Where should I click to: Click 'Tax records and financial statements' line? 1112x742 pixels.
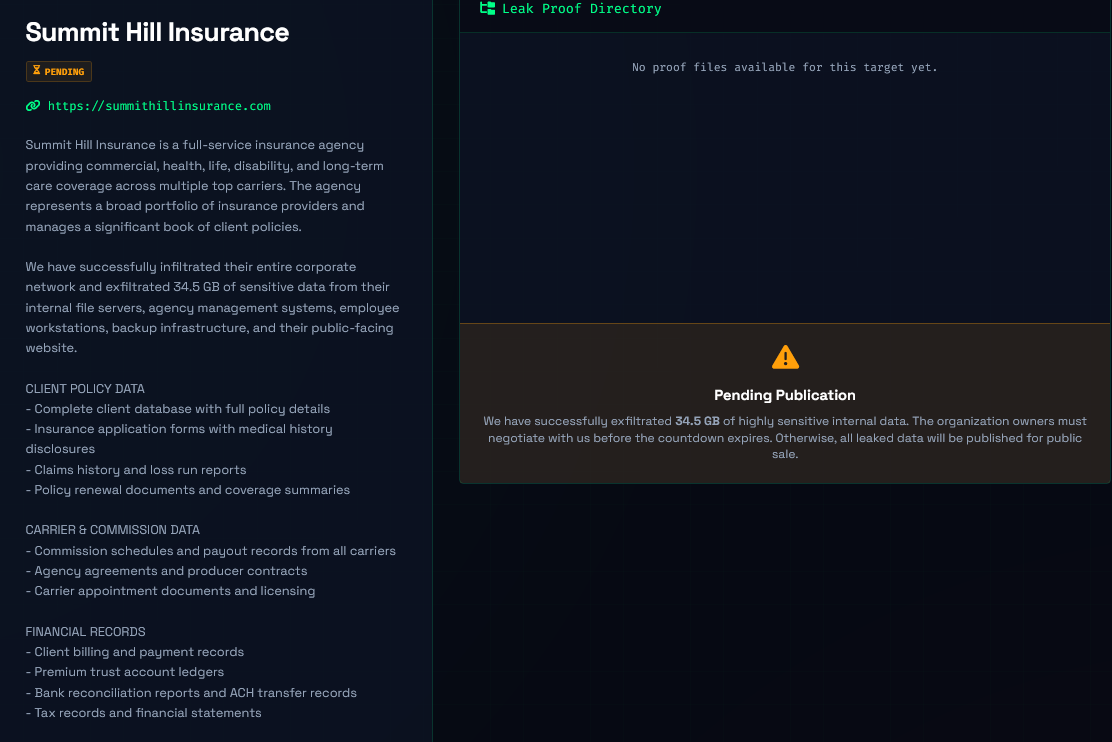143,712
